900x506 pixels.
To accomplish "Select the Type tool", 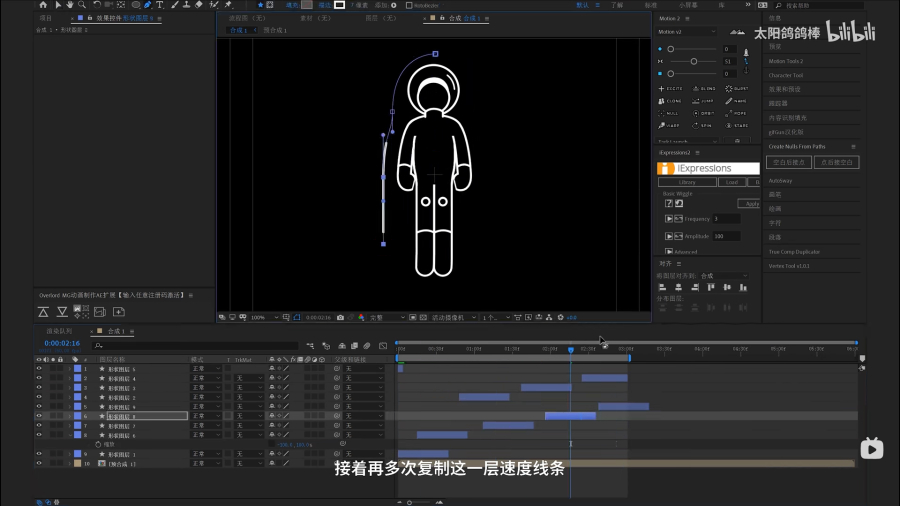I will tap(160, 5).
